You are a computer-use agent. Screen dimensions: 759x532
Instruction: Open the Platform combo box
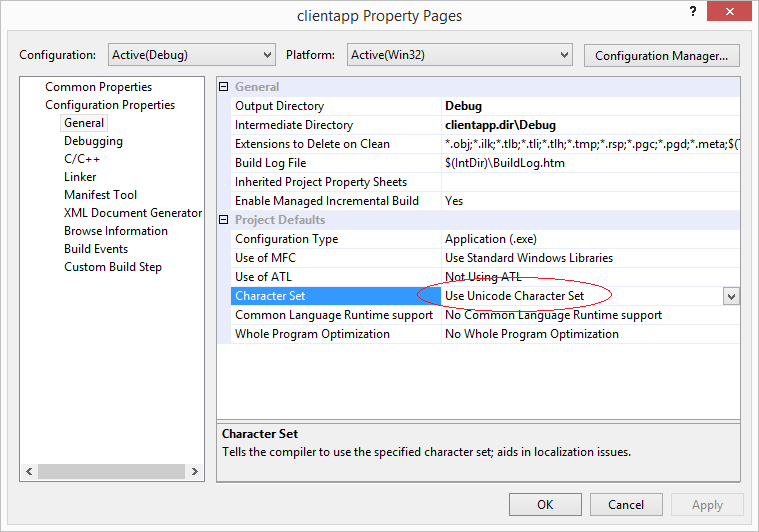pos(459,55)
